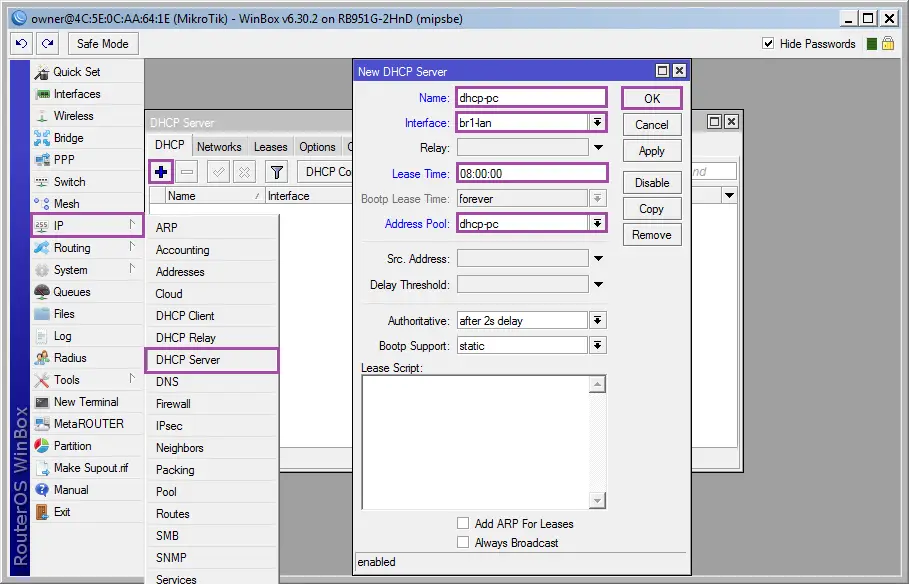
Task: Expand the Routing submenu
Action: (87, 248)
